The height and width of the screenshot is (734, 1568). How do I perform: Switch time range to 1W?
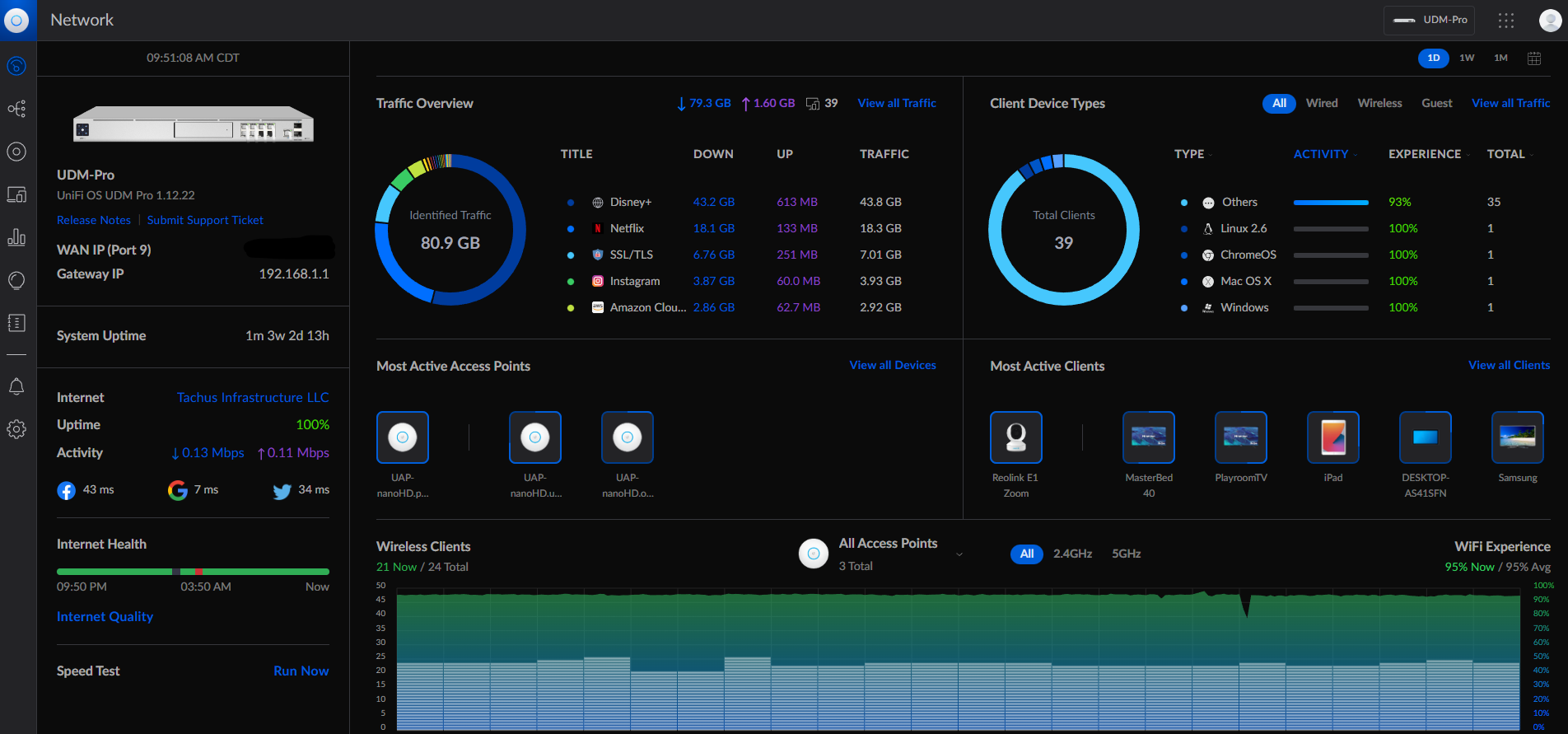(x=1467, y=58)
